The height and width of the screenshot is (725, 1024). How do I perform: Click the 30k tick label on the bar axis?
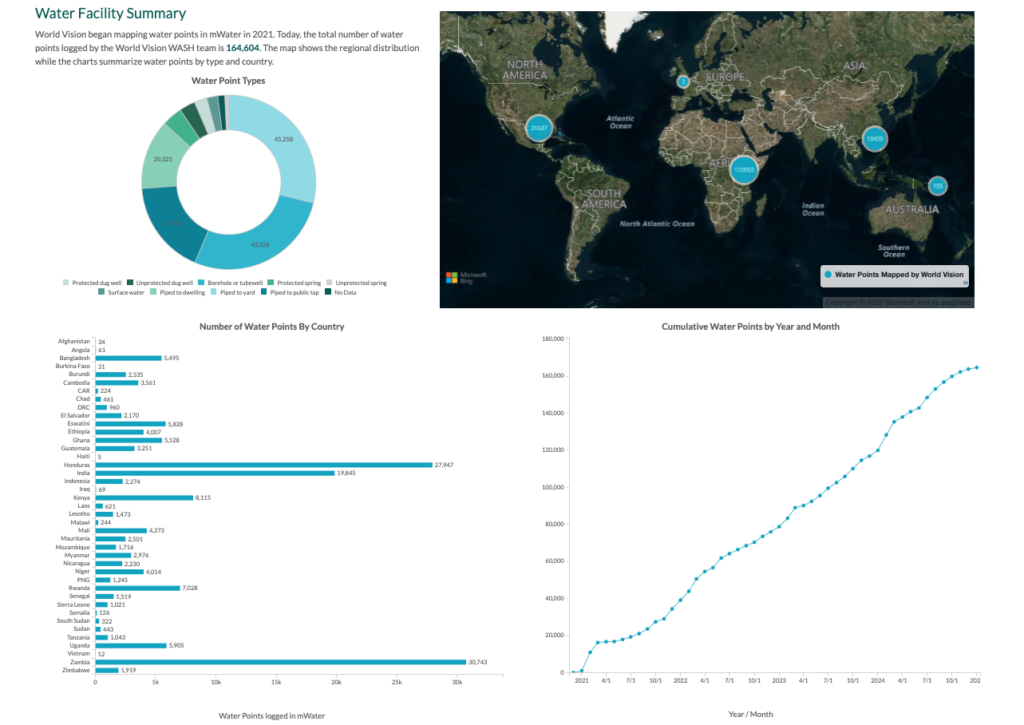click(x=457, y=683)
